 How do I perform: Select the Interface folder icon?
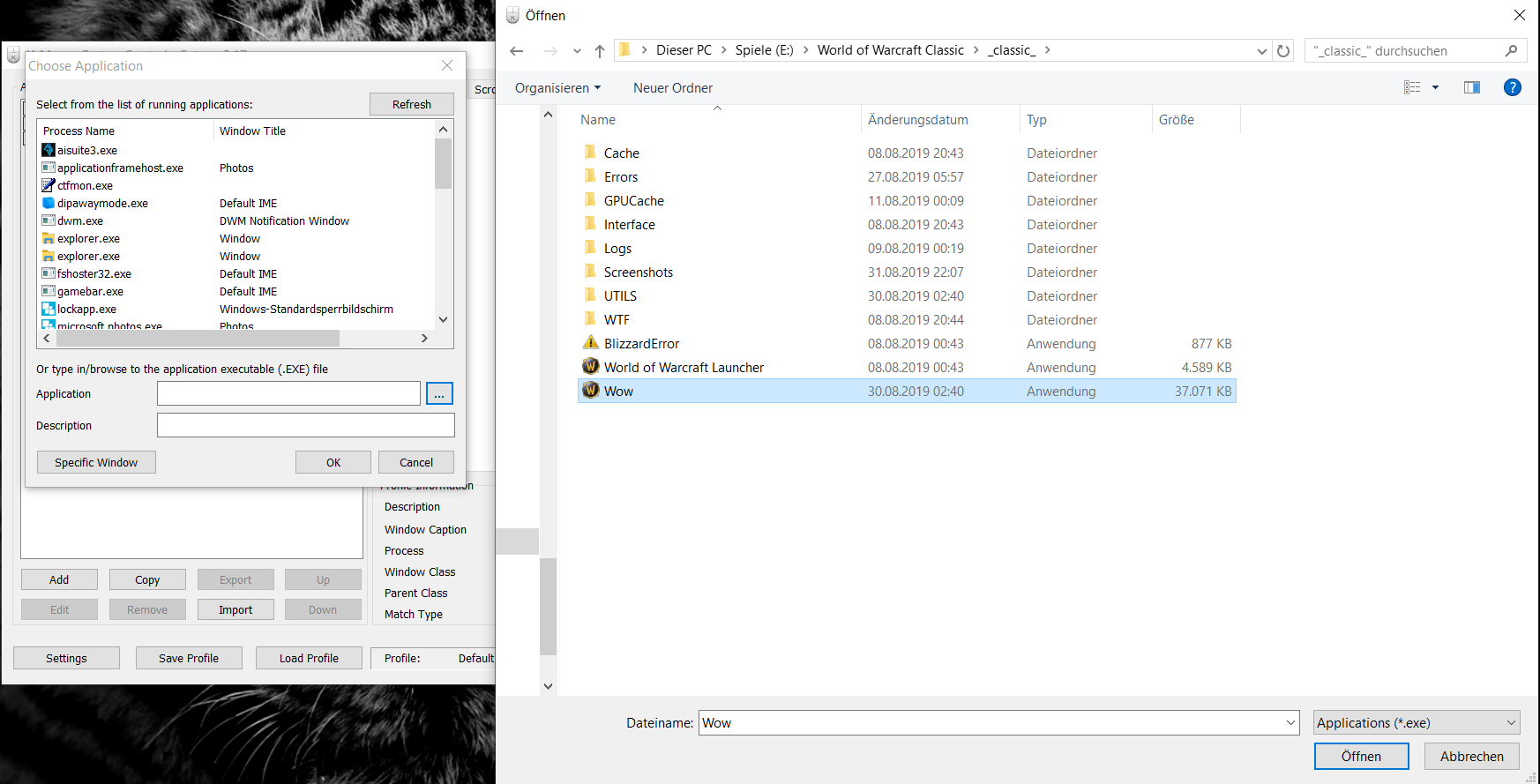pyautogui.click(x=591, y=224)
